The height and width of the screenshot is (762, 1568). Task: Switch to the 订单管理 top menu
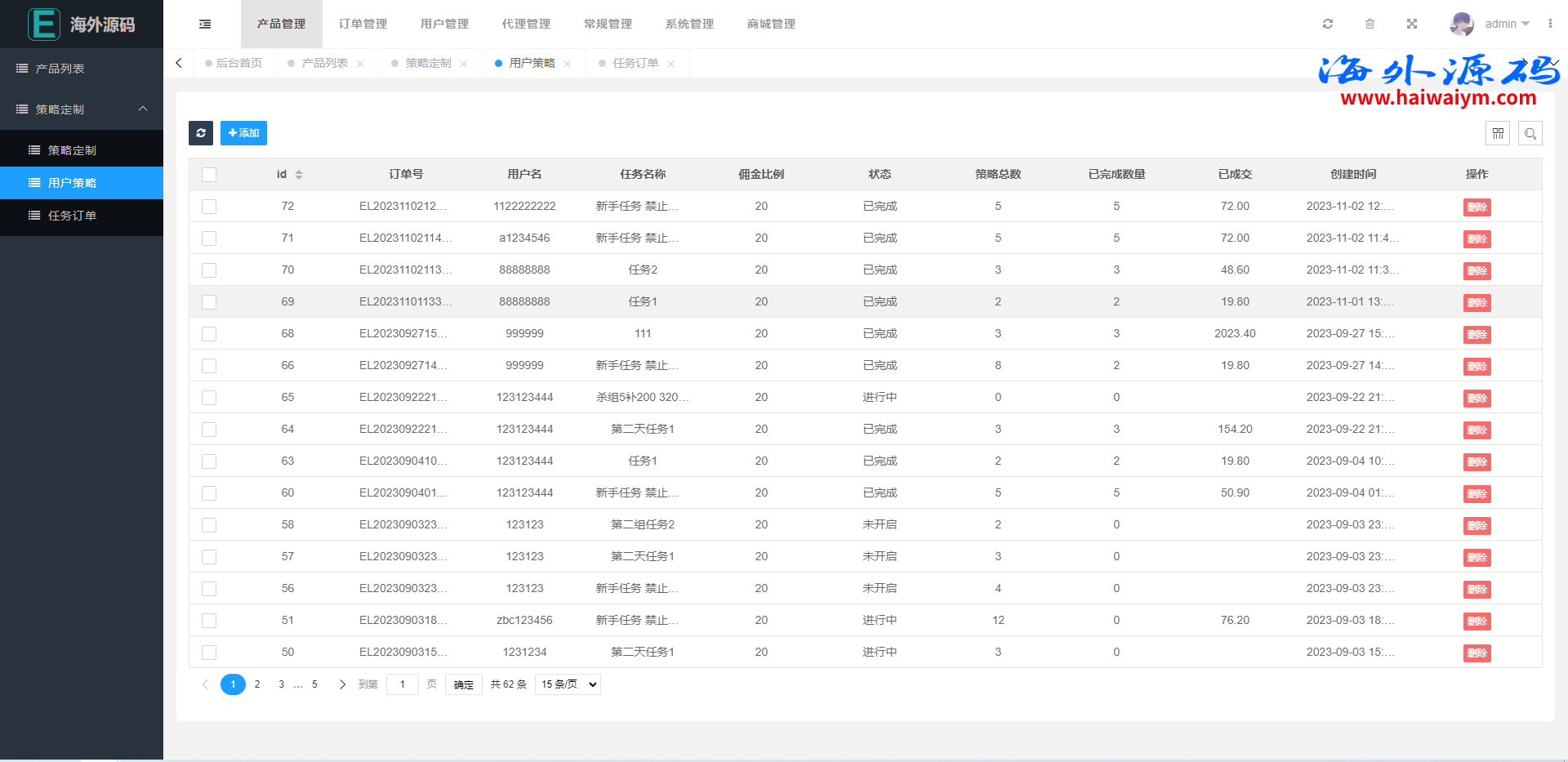coord(363,25)
